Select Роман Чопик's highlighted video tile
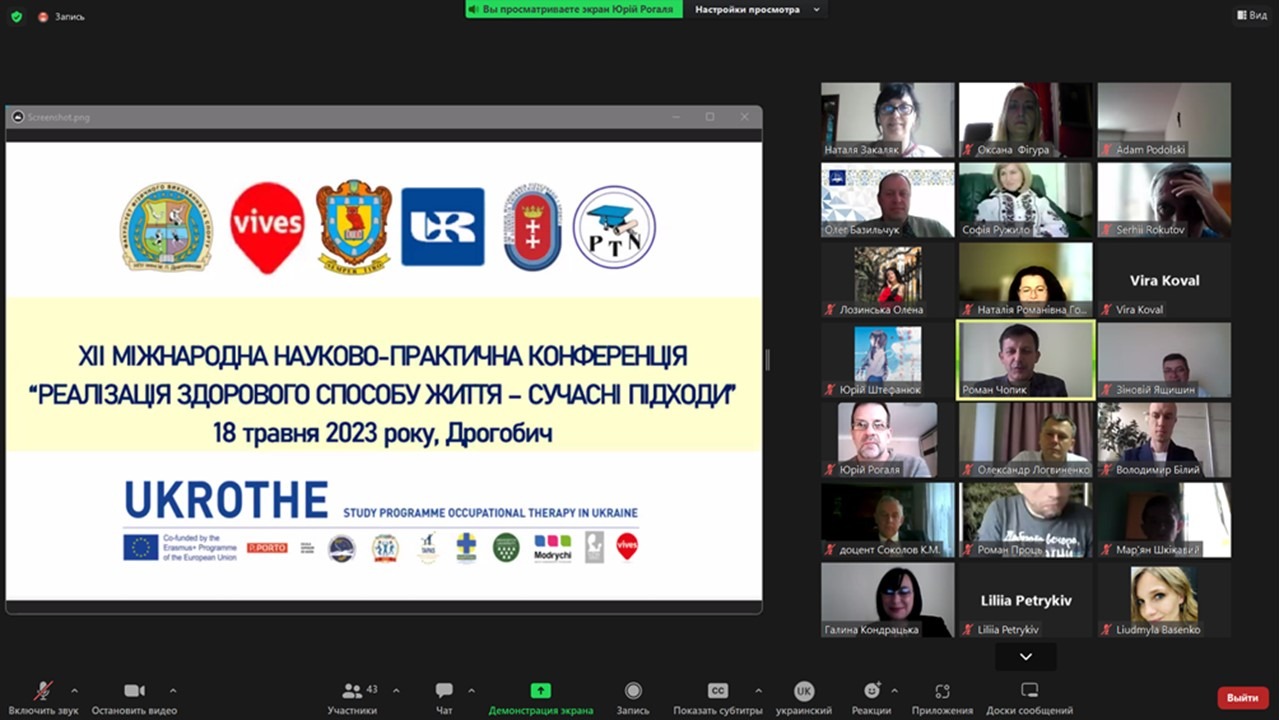The image size is (1280, 720). pyautogui.click(x=1026, y=360)
